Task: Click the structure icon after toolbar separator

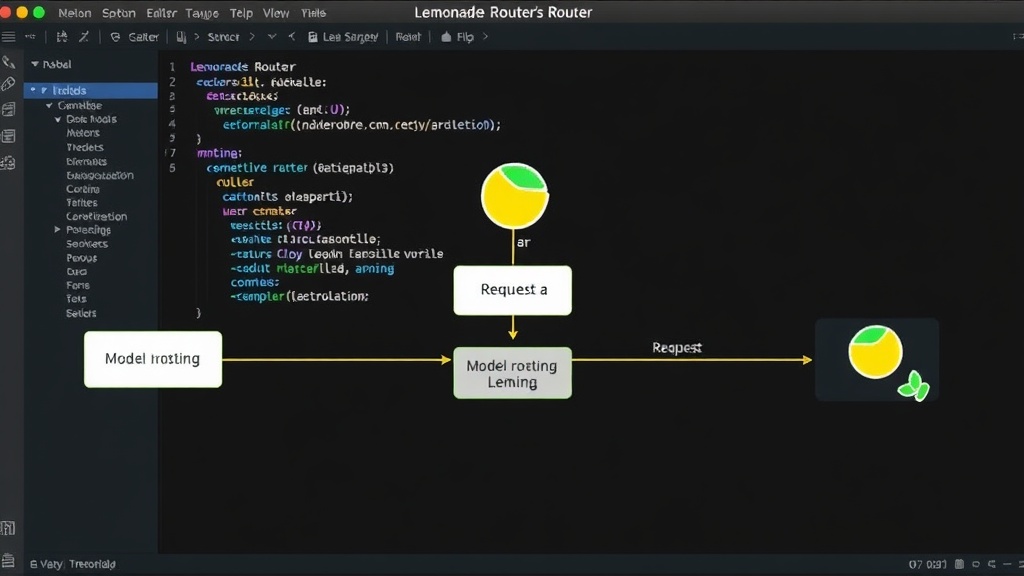Action: (62, 37)
